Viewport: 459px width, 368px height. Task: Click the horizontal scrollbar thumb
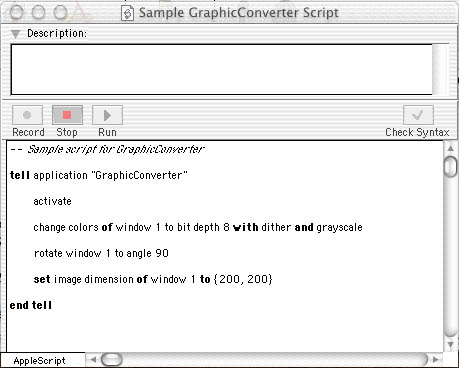coord(112,360)
